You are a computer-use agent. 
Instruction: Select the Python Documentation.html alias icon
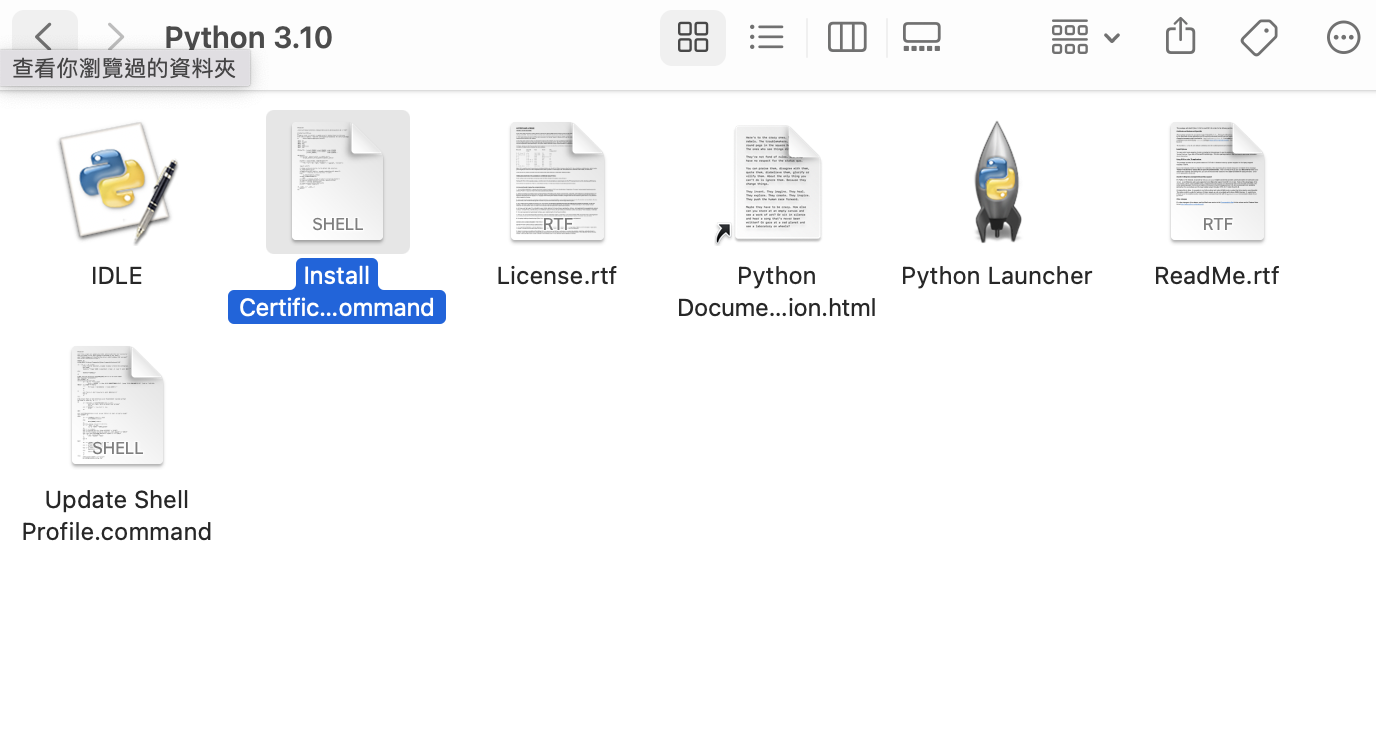pos(777,182)
